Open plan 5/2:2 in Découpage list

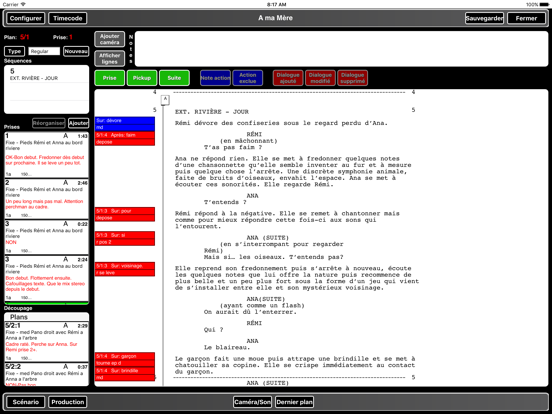46,374
